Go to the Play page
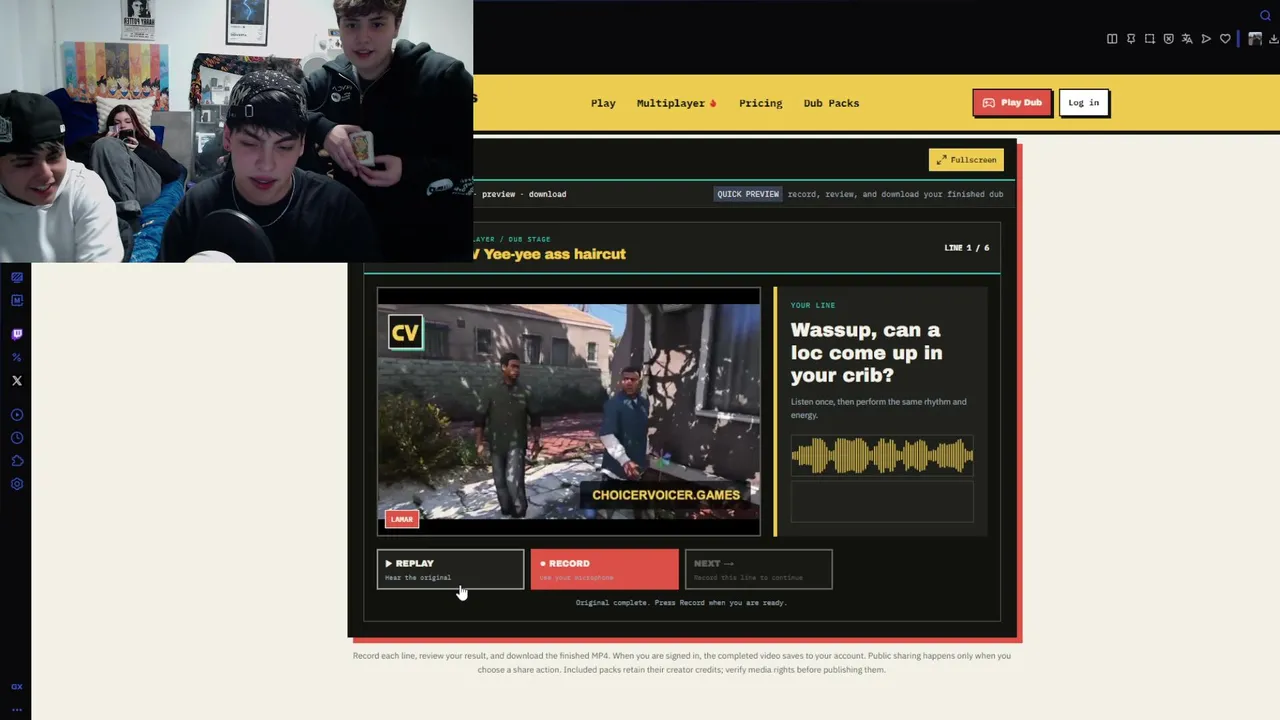The width and height of the screenshot is (1280, 720). click(x=603, y=103)
